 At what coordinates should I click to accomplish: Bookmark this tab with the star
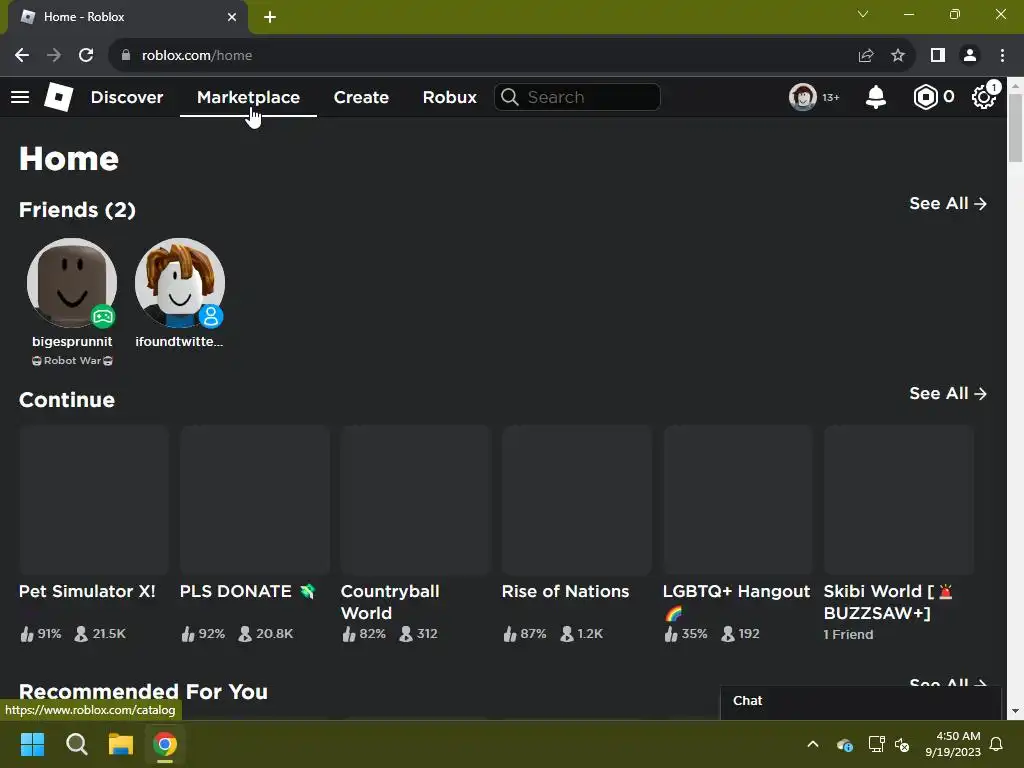point(898,56)
